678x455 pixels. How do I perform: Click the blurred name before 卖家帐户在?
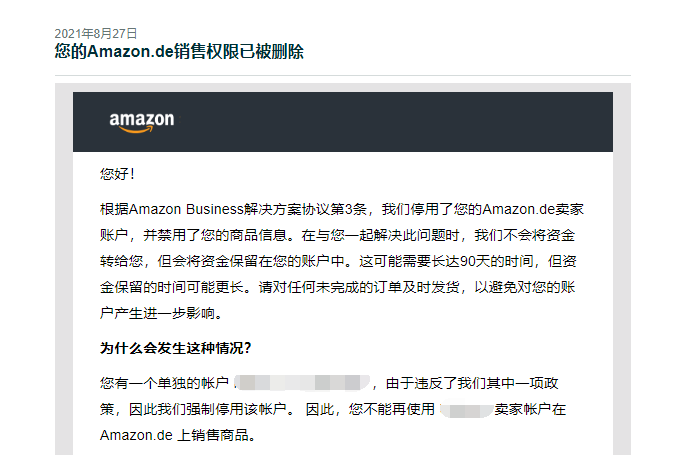(x=467, y=410)
